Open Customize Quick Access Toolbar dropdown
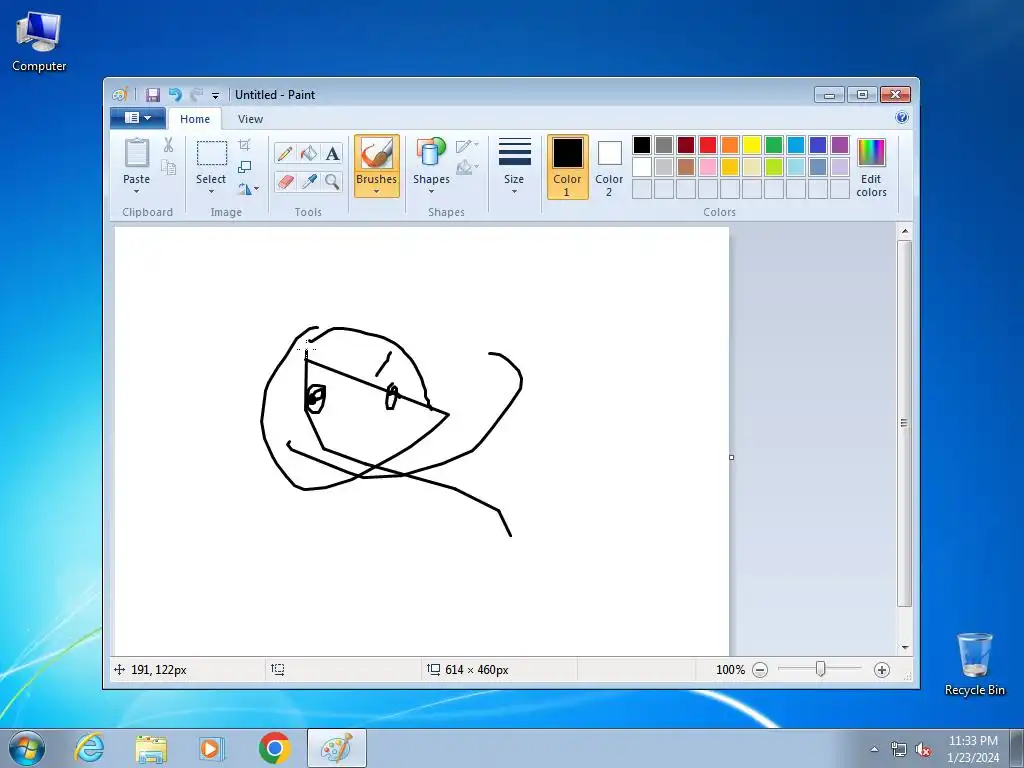The image size is (1024, 768). point(216,95)
